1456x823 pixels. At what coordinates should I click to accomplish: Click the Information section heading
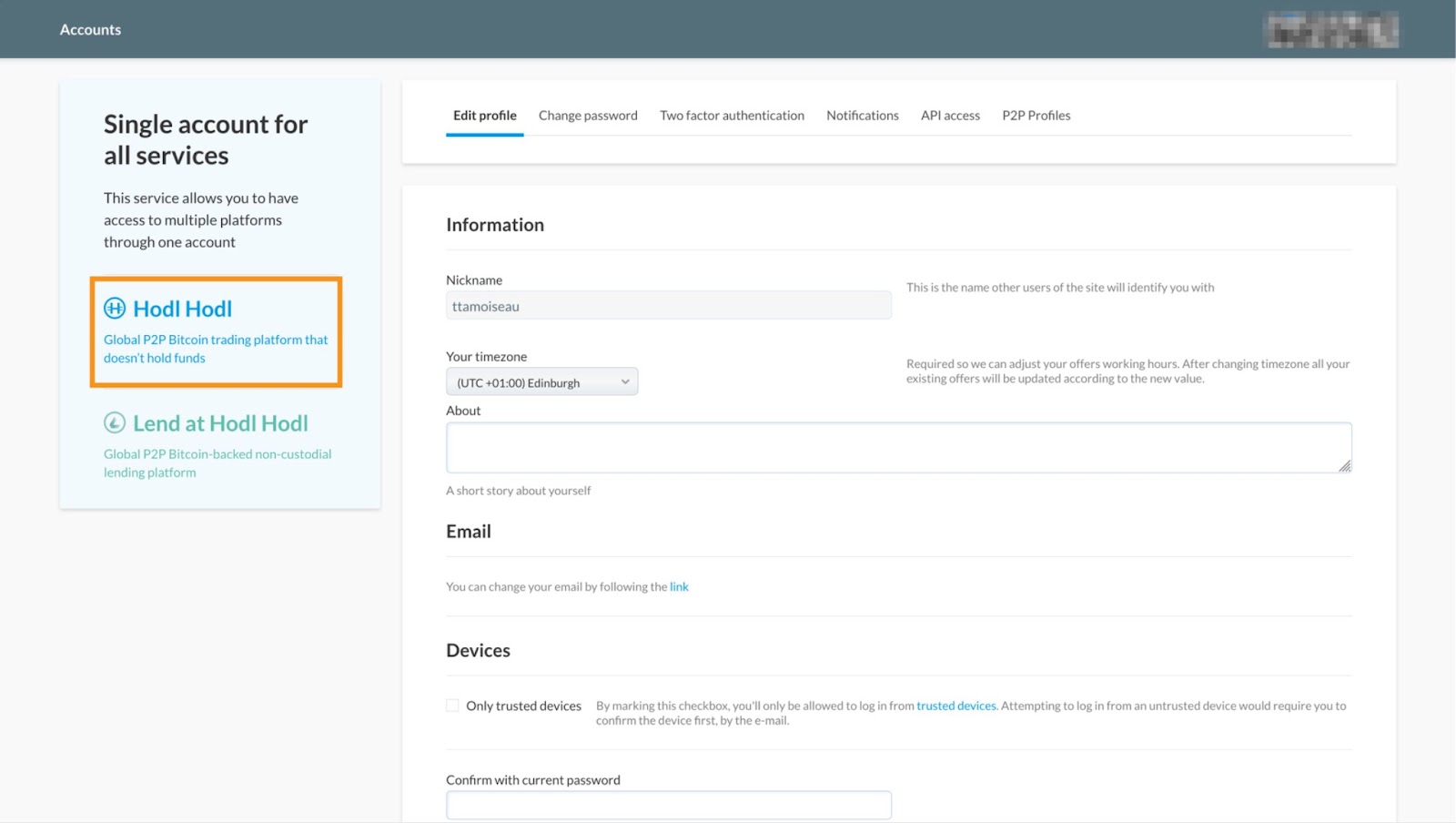pos(495,225)
